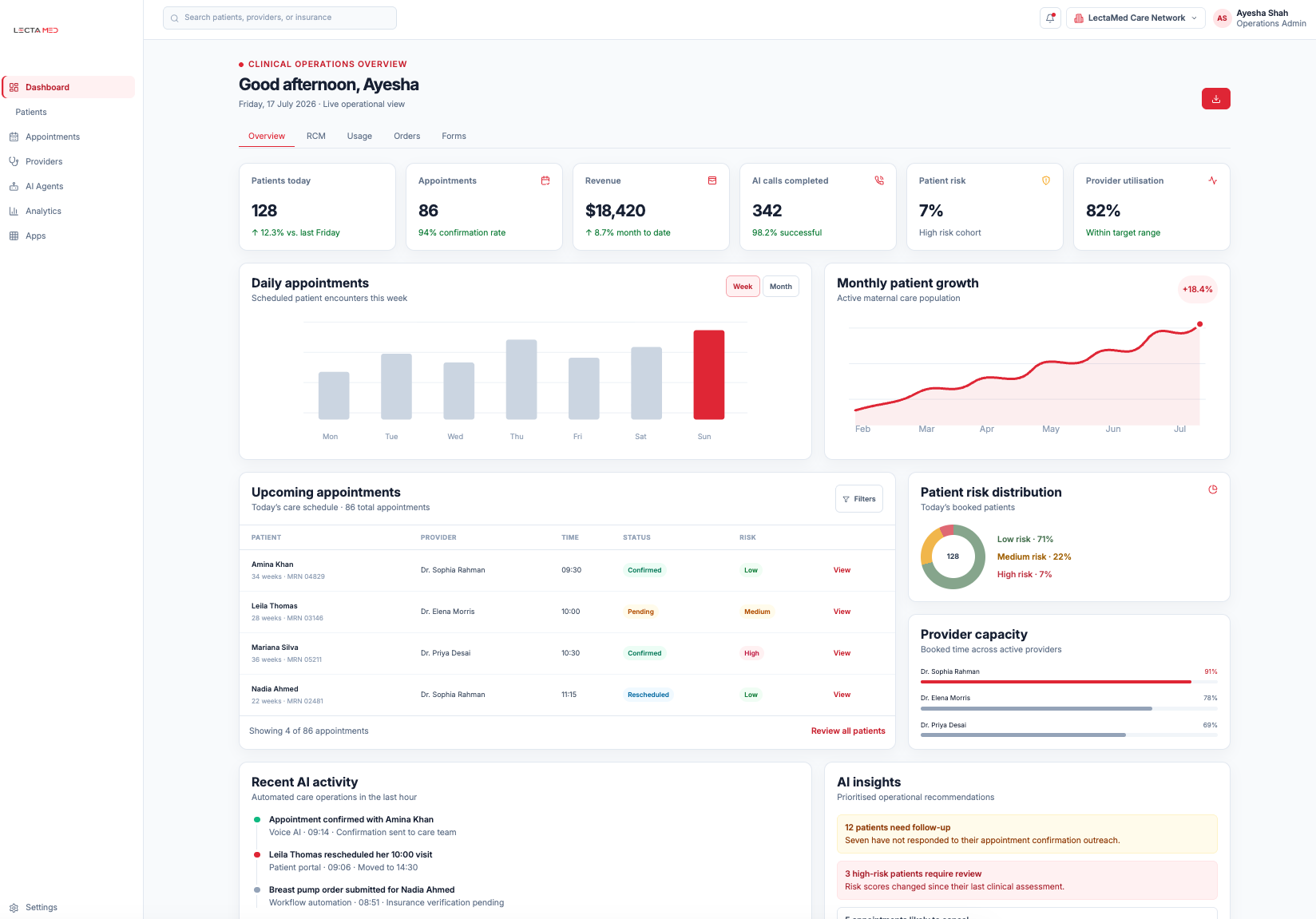Click the '12 patients need follow-up' insight
Viewport: 1316px width, 919px height.
click(1027, 834)
